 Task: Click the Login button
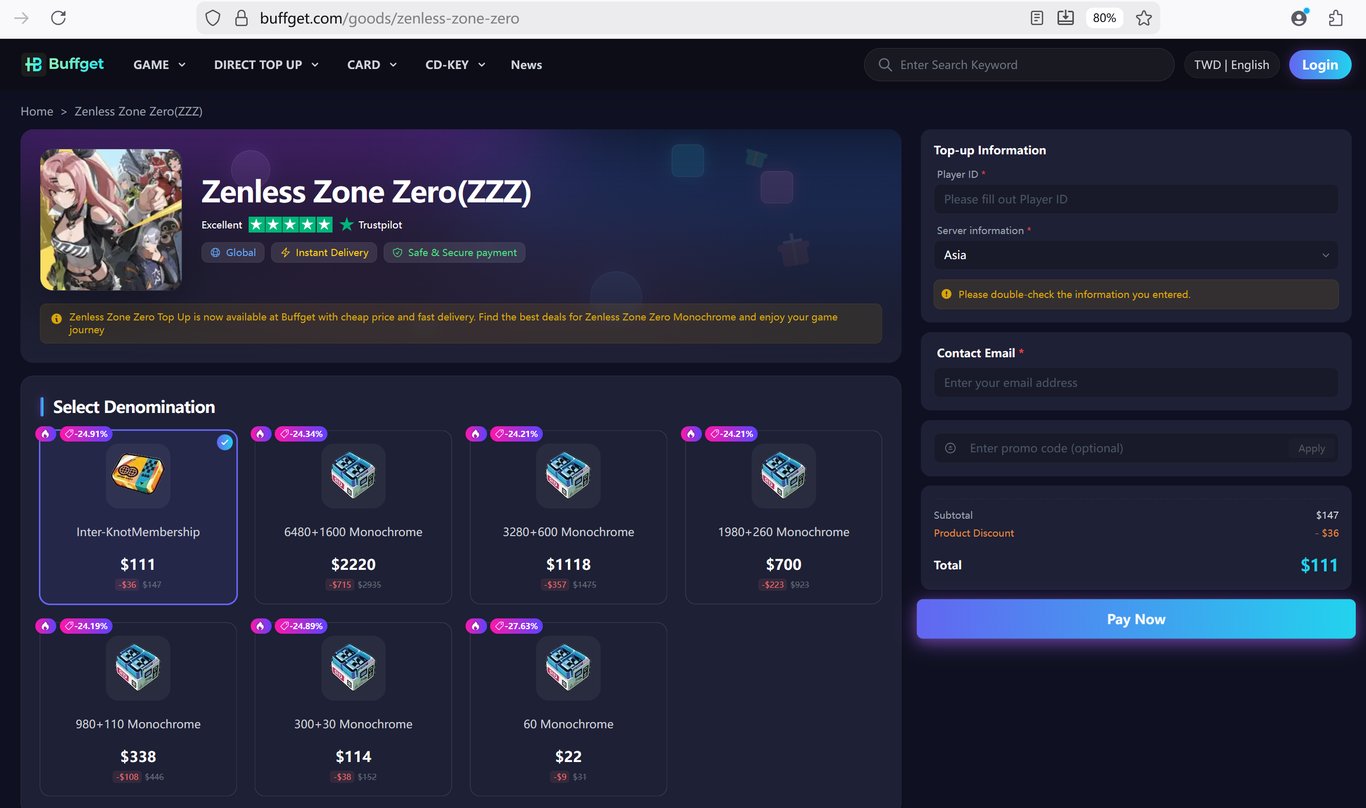1320,65
